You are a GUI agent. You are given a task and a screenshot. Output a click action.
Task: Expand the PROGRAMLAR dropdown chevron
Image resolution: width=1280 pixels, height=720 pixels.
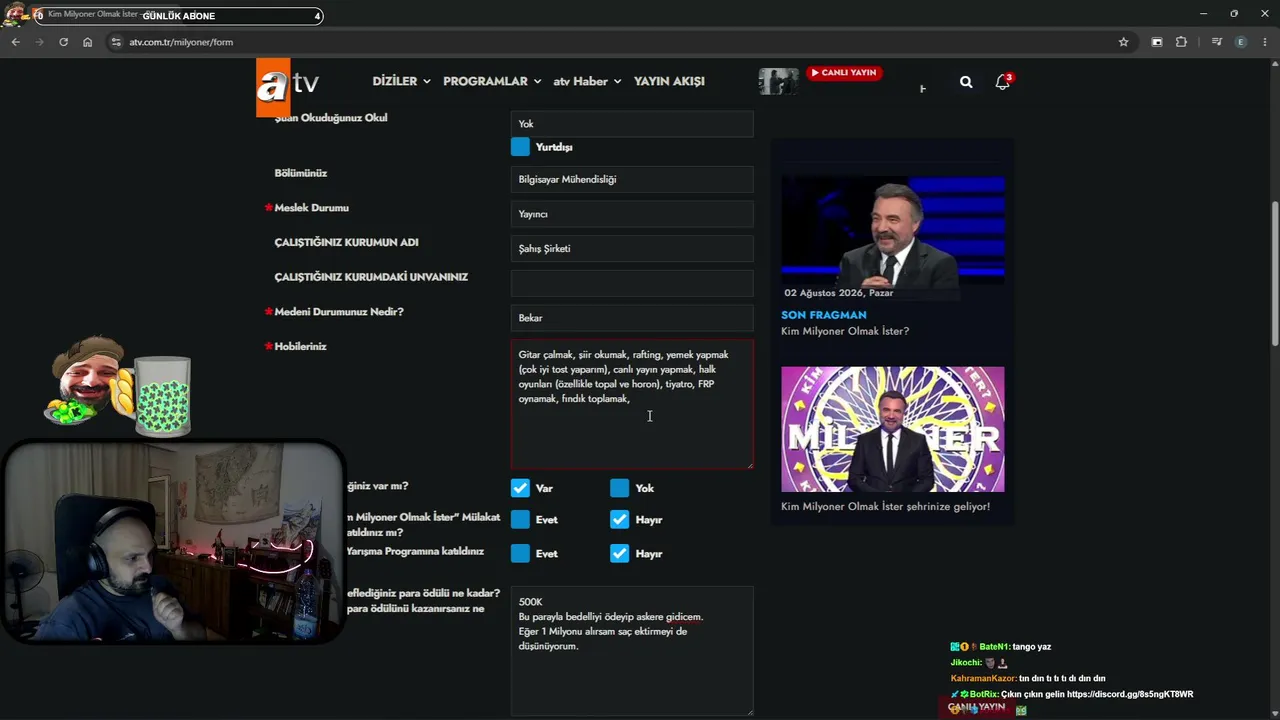[537, 82]
